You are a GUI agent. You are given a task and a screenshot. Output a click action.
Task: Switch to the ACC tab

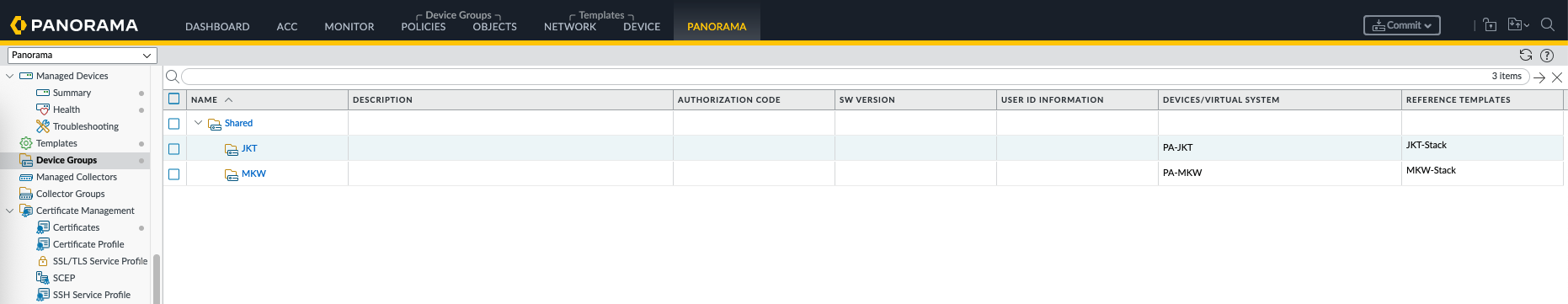tap(287, 27)
